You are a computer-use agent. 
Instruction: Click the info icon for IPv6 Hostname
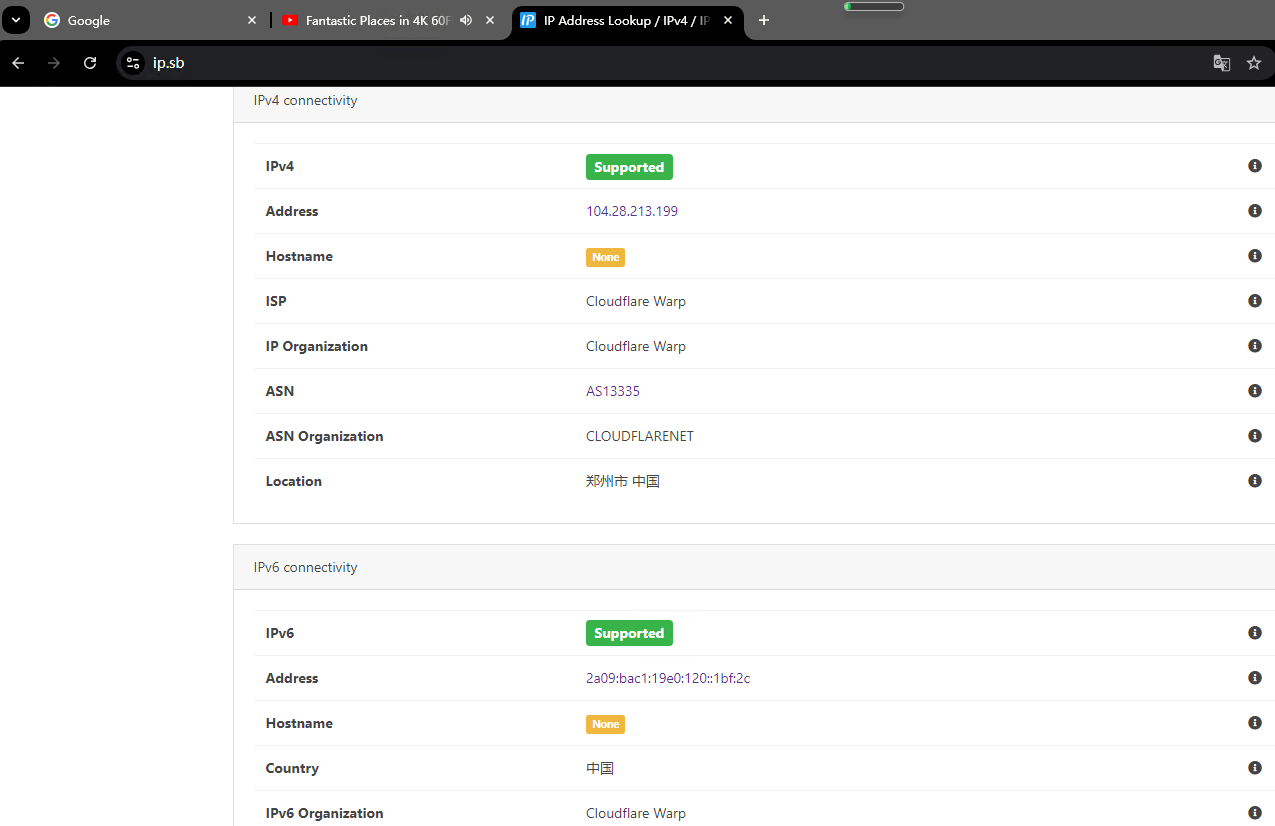[x=1255, y=723]
